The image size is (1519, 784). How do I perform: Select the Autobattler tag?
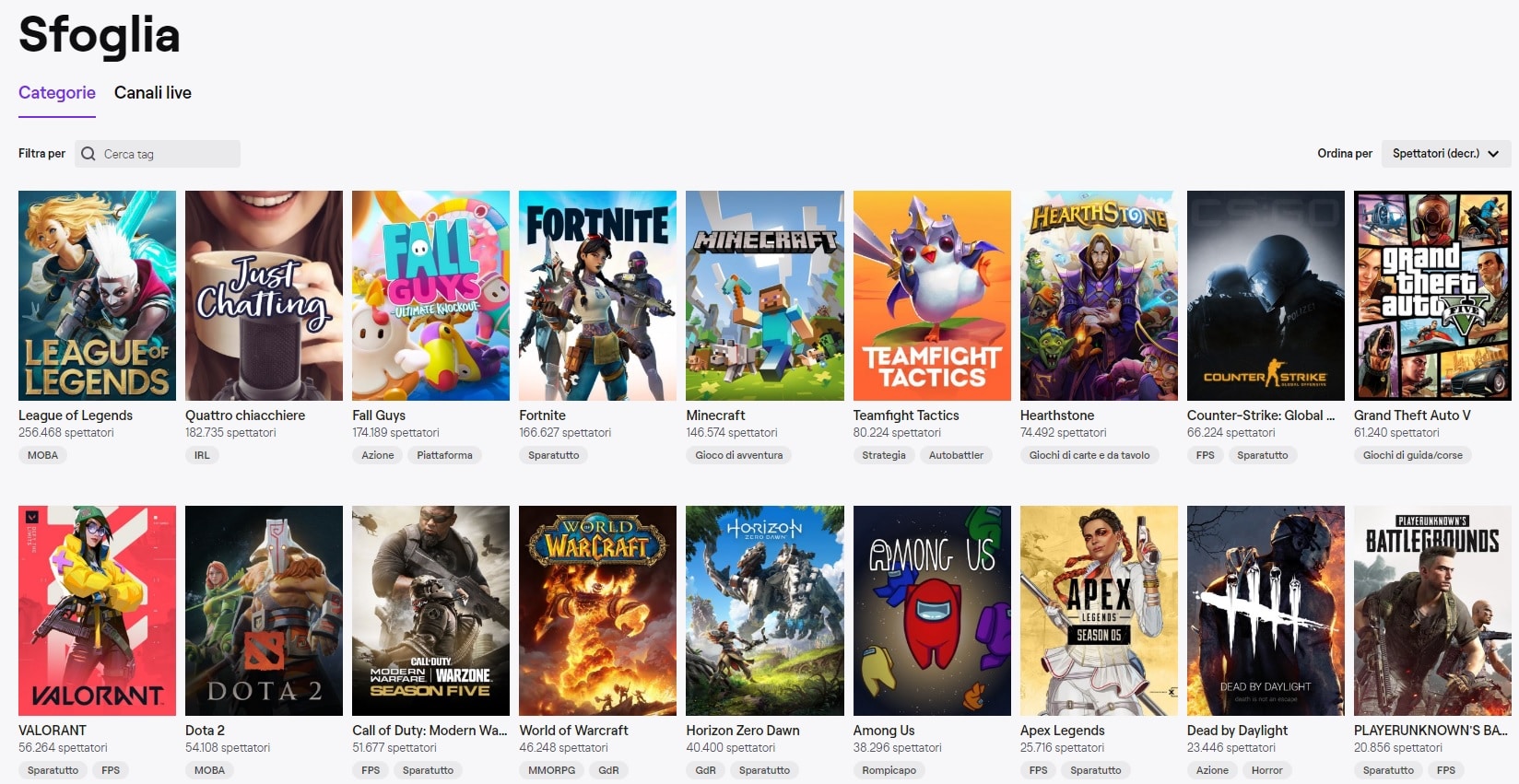point(956,455)
